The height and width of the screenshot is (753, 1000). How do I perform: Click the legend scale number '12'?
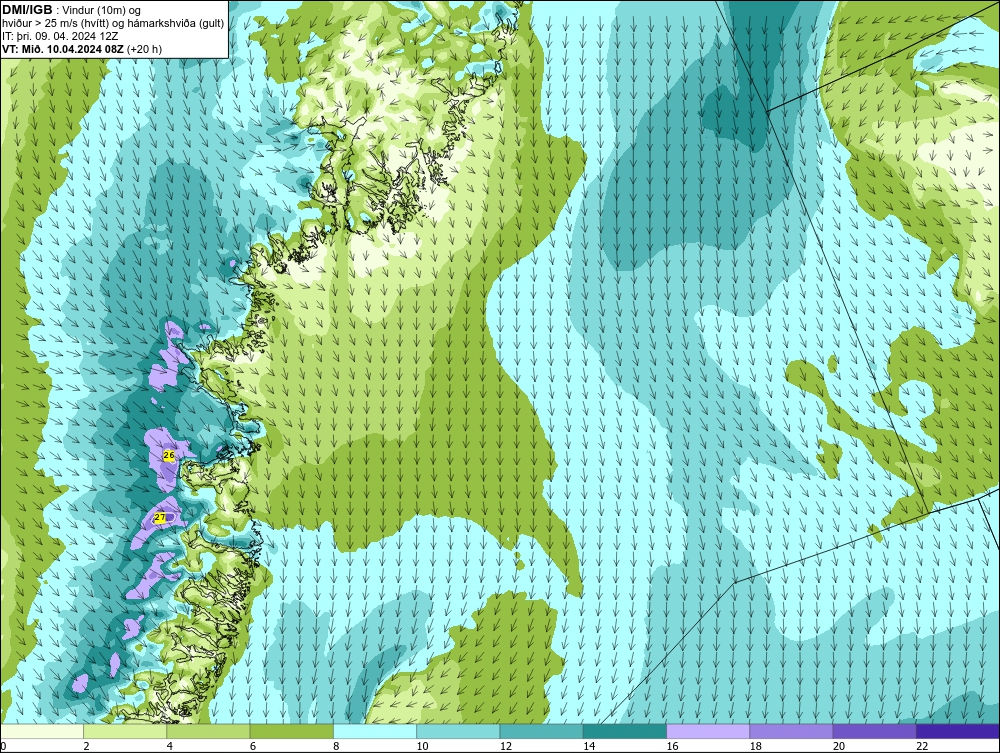506,747
